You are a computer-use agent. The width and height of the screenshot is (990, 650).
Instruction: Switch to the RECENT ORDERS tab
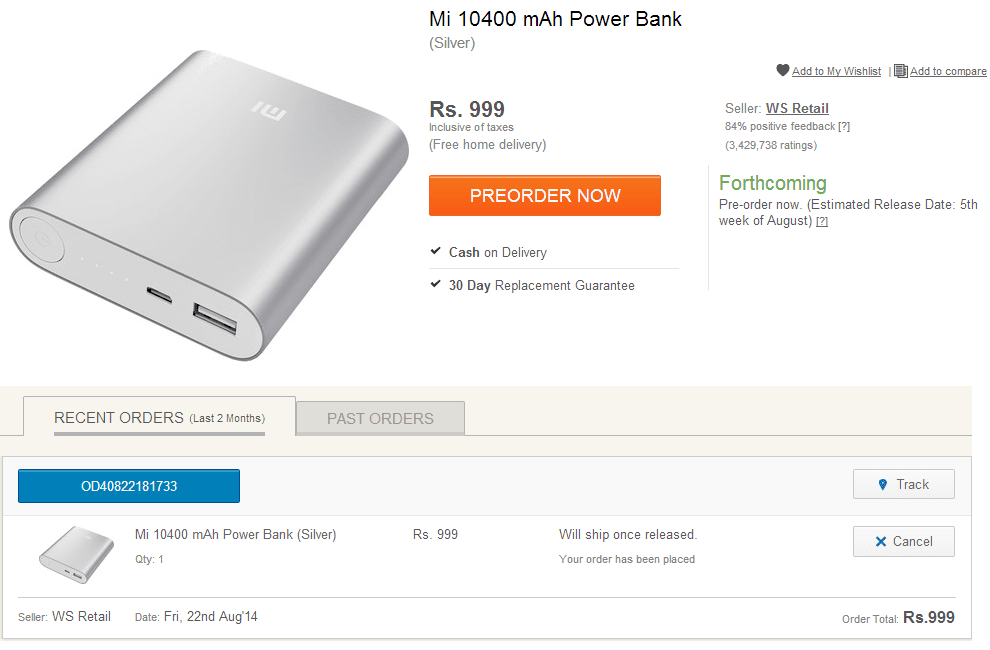coord(159,418)
